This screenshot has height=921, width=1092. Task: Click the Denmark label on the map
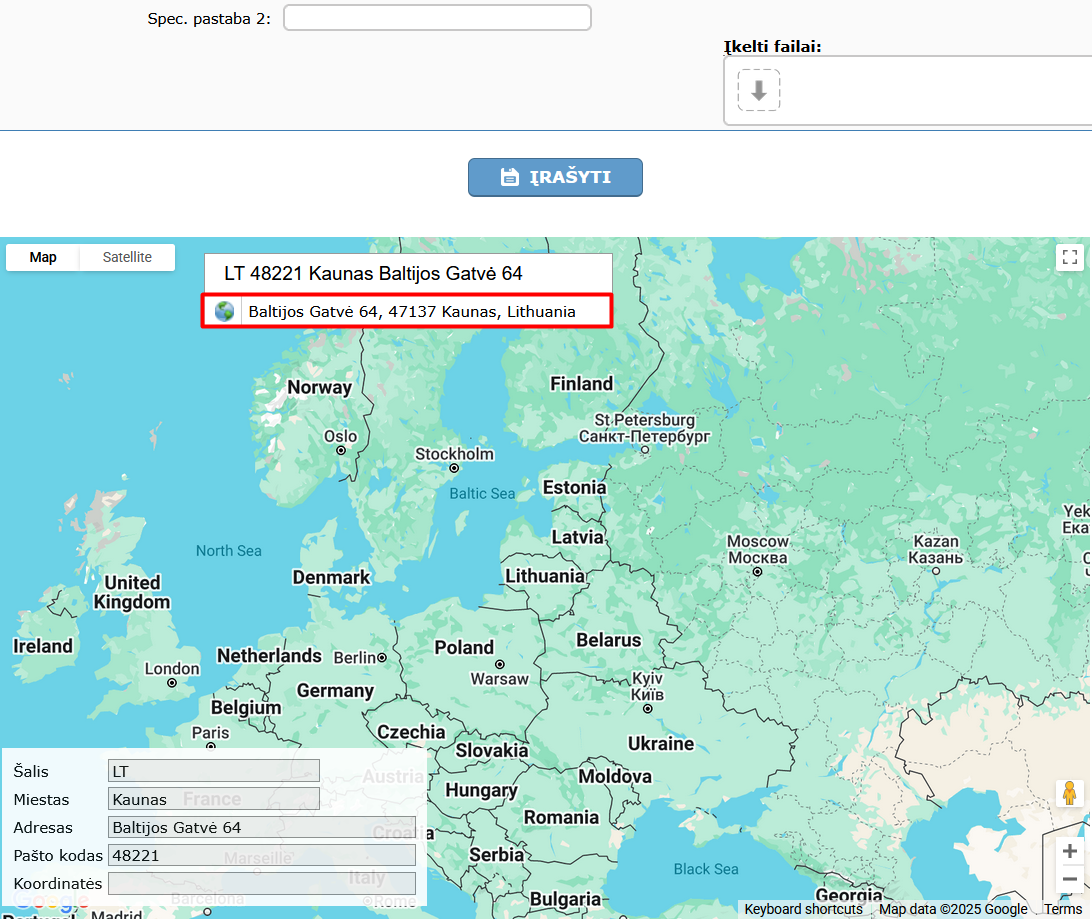(332, 578)
